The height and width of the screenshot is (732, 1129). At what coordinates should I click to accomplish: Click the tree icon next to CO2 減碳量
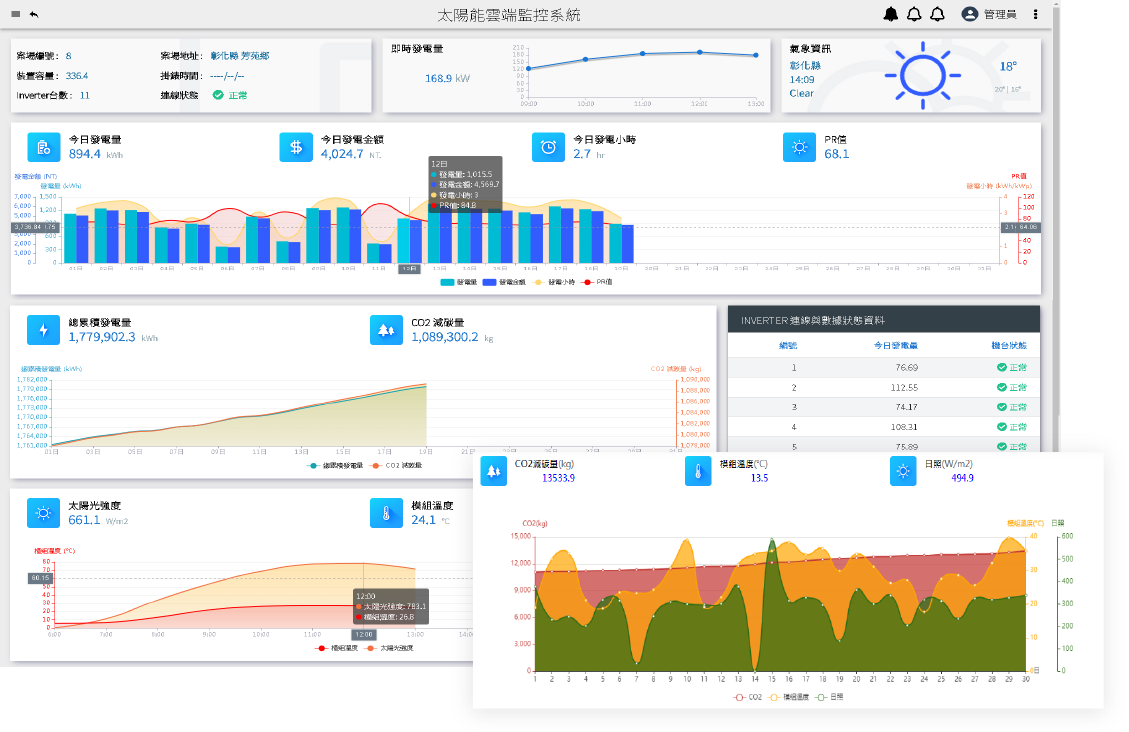click(x=387, y=329)
